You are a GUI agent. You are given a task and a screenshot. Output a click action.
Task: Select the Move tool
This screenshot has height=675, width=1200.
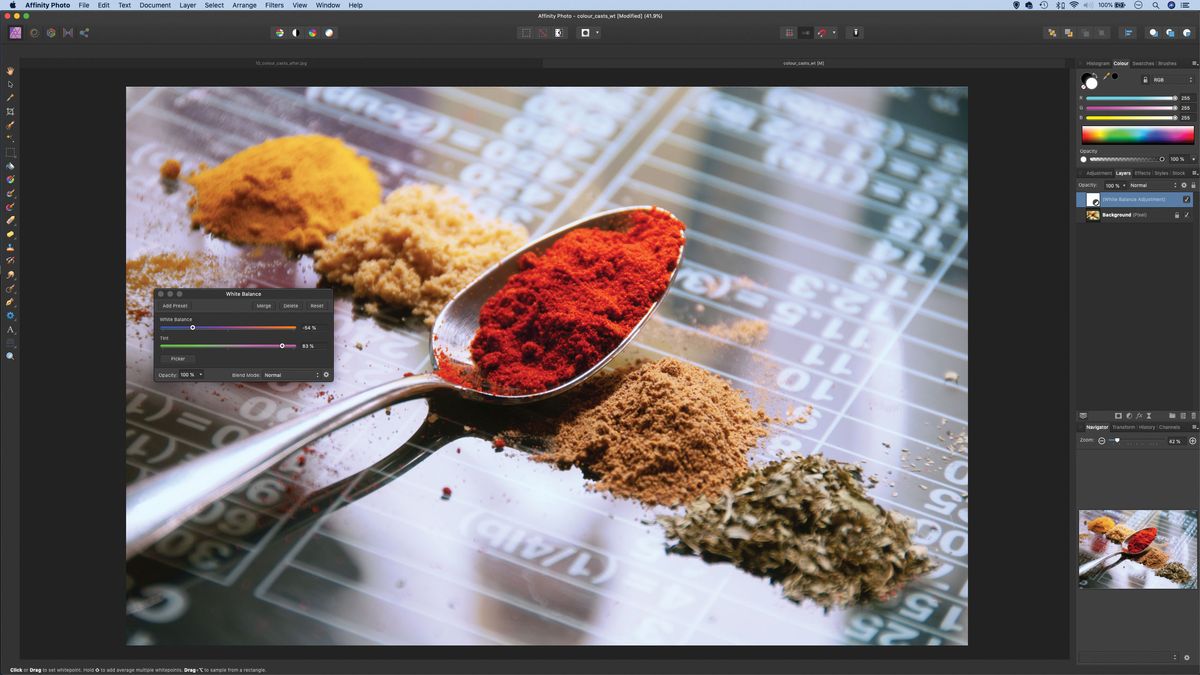point(10,84)
